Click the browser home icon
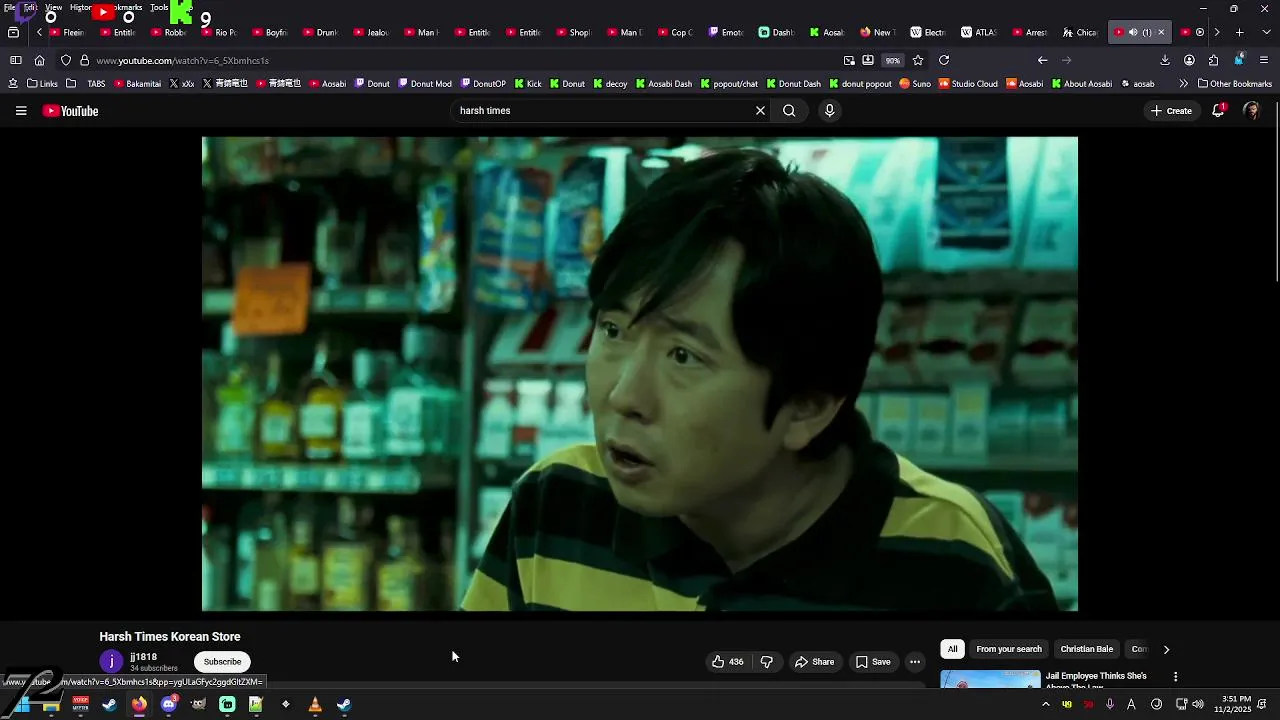 coord(40,60)
